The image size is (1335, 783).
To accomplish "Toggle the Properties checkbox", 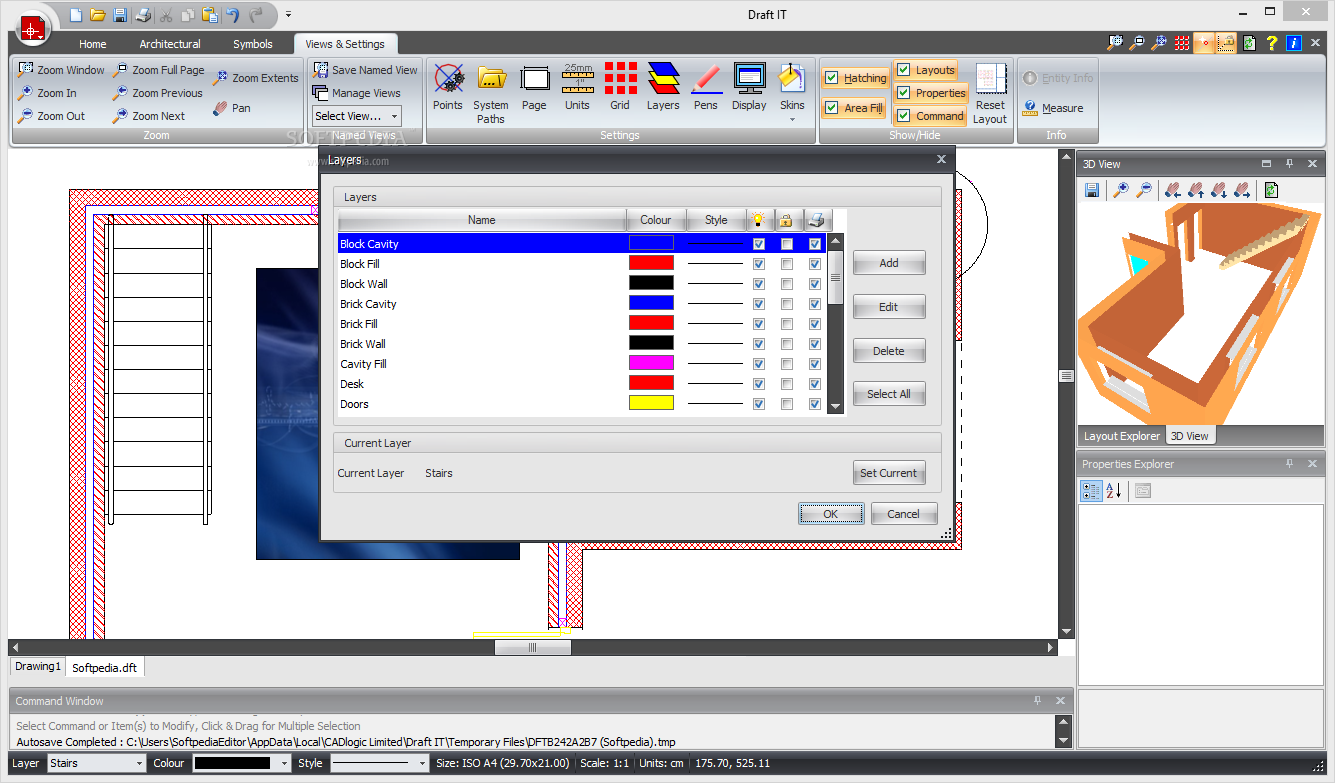I will tap(903, 93).
